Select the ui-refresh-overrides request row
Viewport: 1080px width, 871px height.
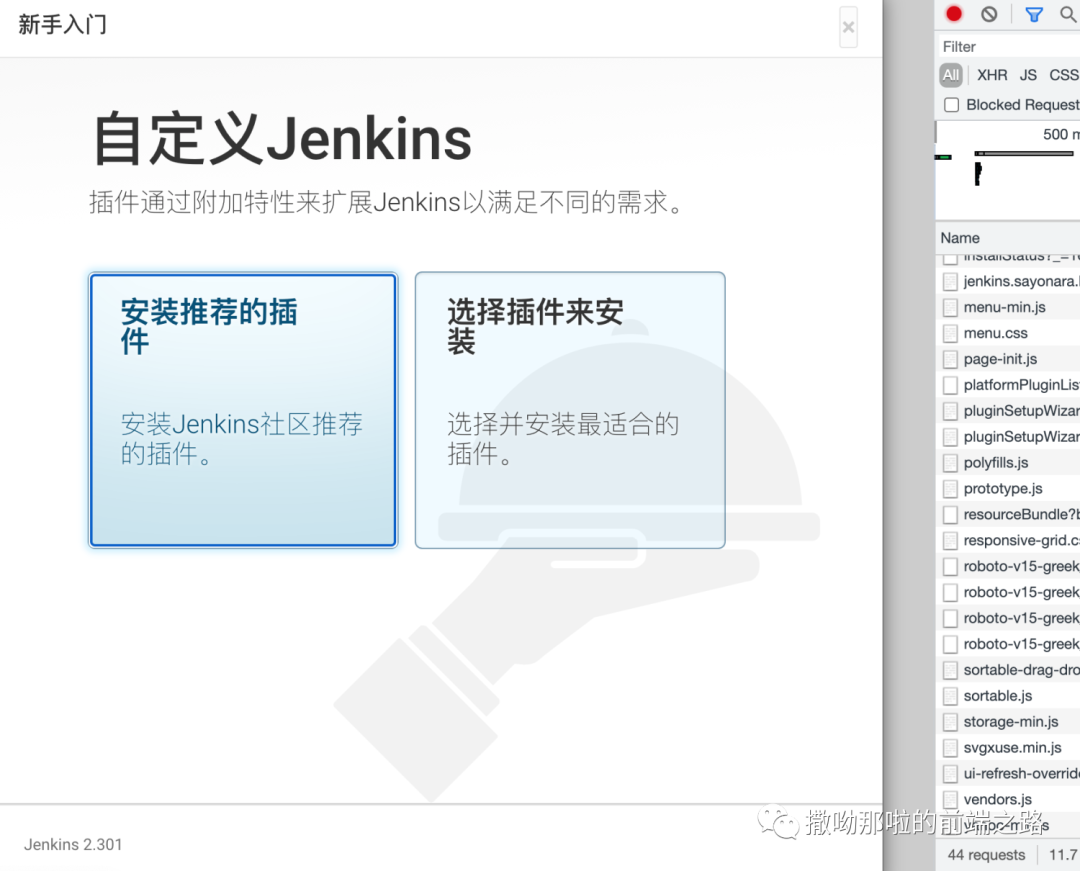[x=1008, y=774]
